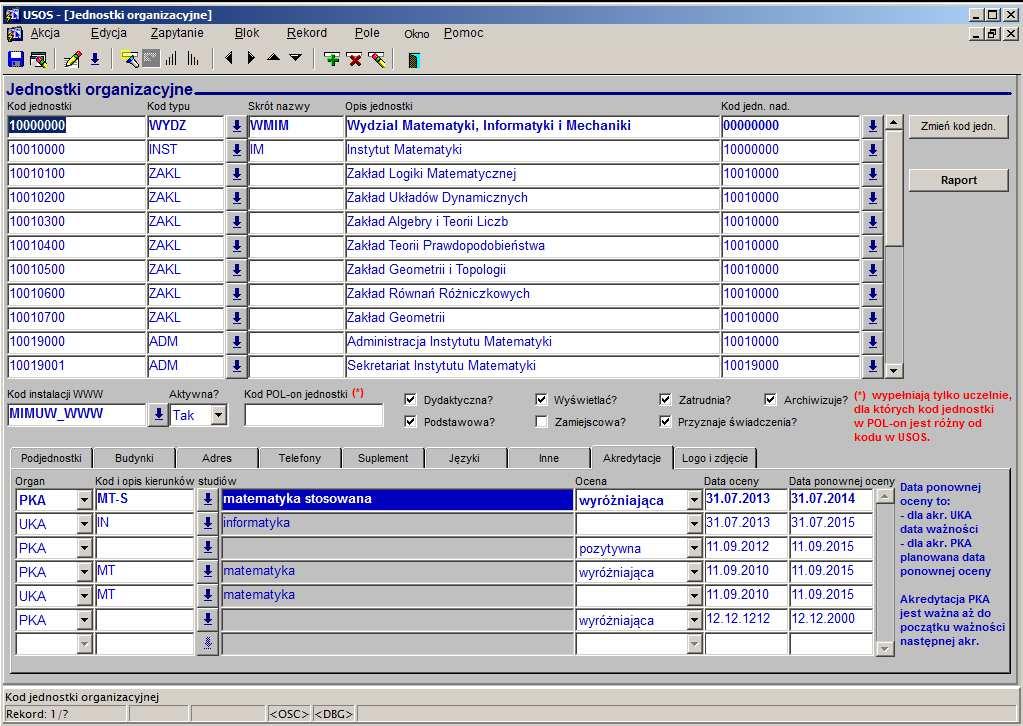
Task: Expand Organ dropdown for informatyka row
Action: tap(84, 524)
